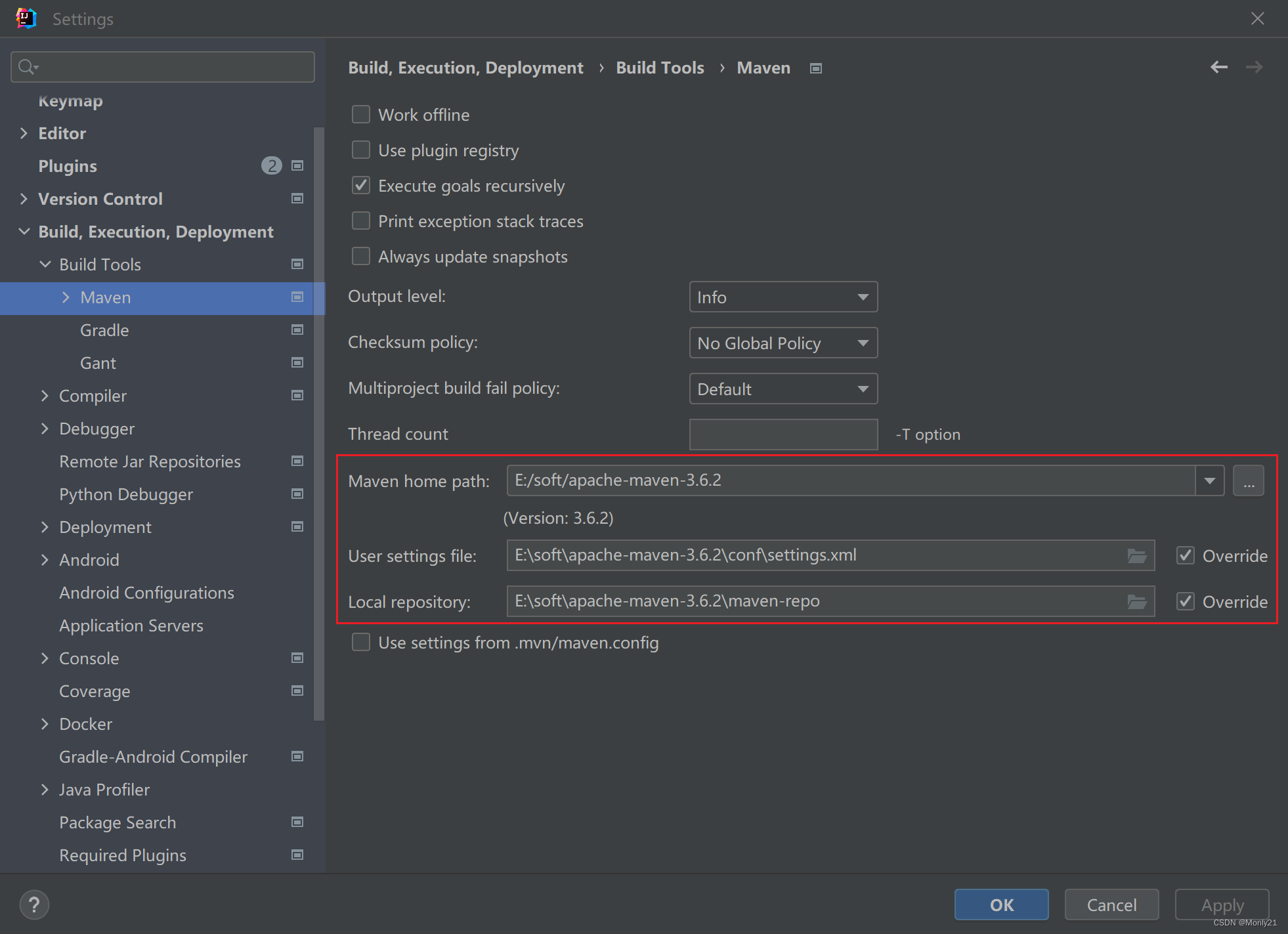
Task: Click the Thread count input field
Action: [x=783, y=435]
